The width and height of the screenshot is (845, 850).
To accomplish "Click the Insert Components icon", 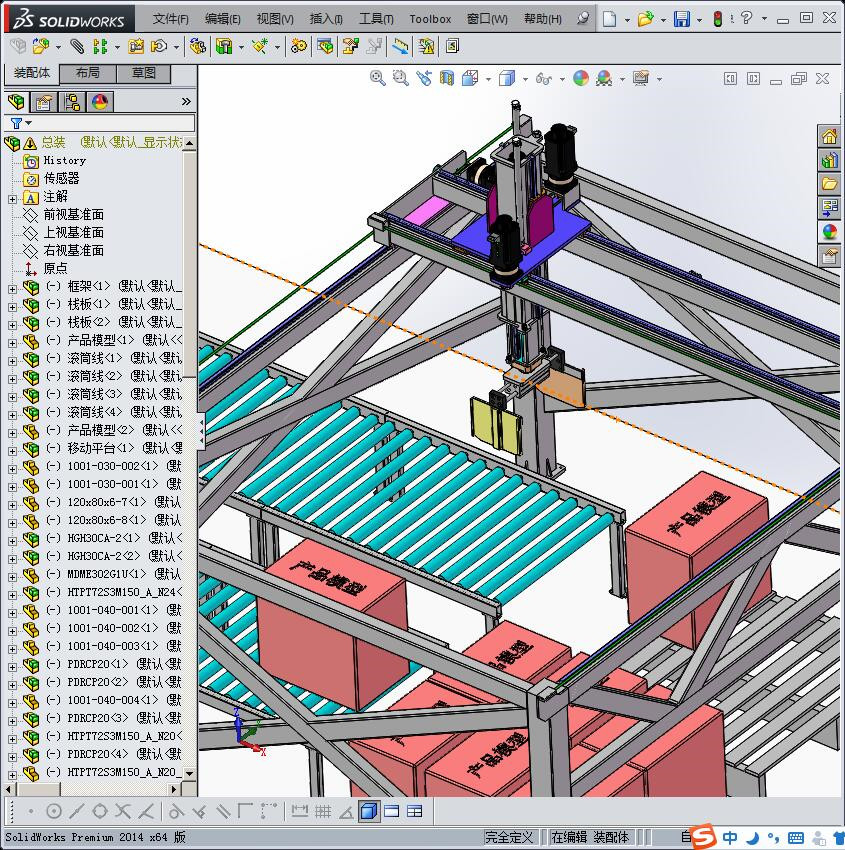I will [x=41, y=47].
